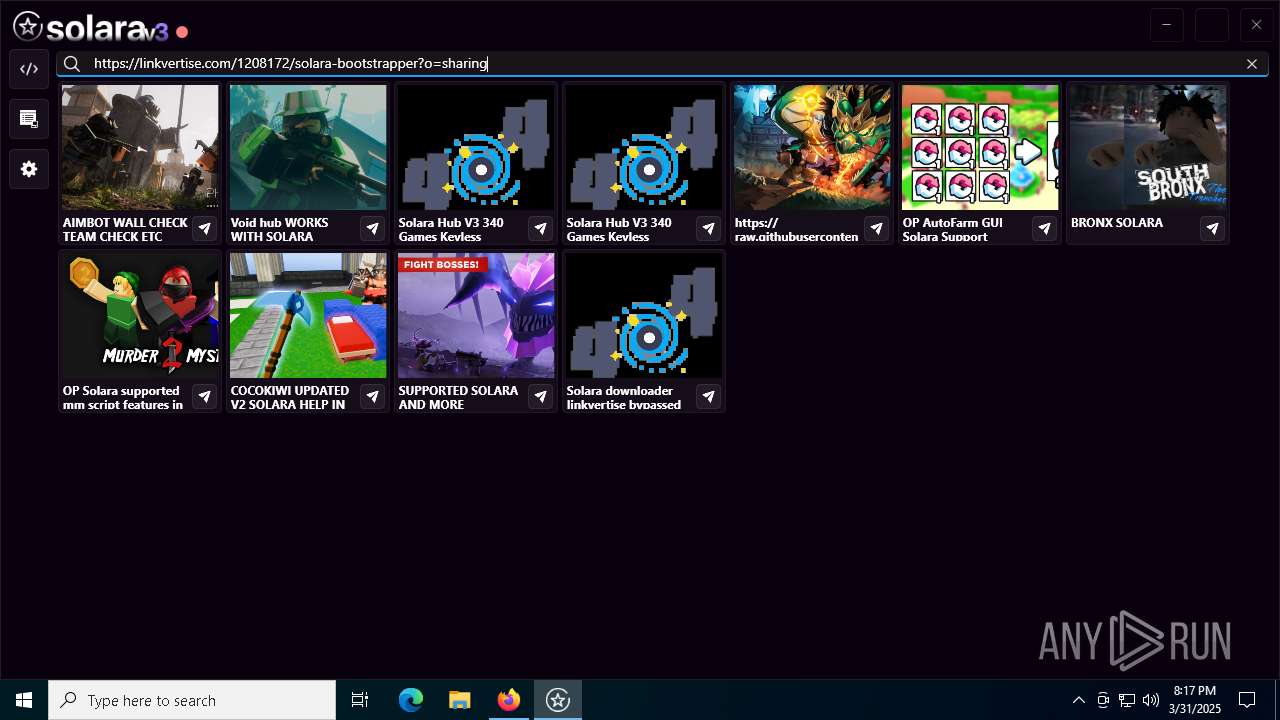This screenshot has width=1280, height=720.
Task: Open the Murder Mystery thumbnail
Action: (x=140, y=315)
